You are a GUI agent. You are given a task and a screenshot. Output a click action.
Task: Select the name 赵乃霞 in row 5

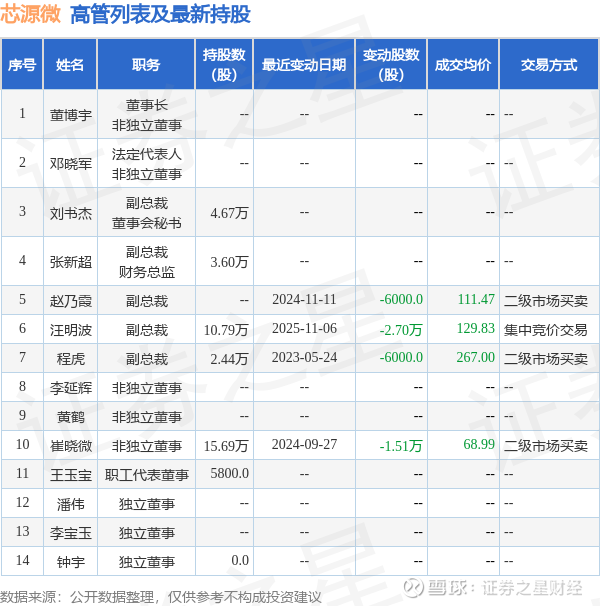click(x=71, y=301)
